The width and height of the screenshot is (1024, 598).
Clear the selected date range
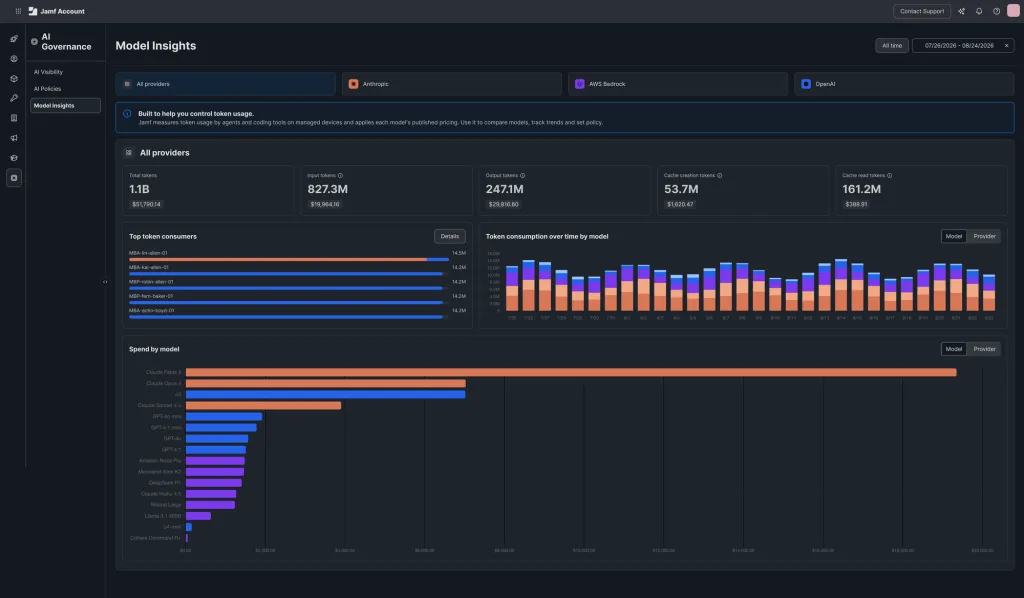1006,46
